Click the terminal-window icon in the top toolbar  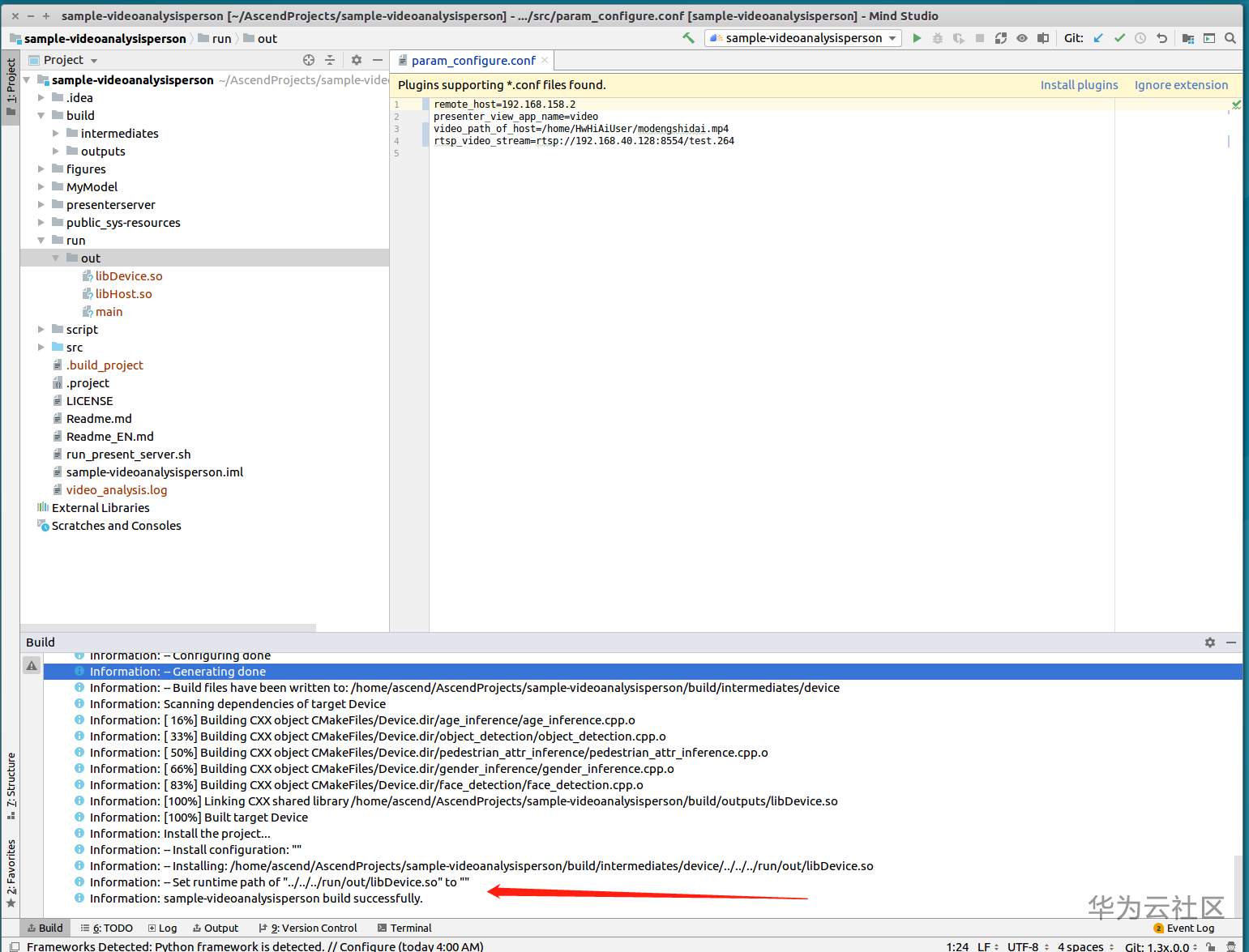pyautogui.click(x=1209, y=38)
